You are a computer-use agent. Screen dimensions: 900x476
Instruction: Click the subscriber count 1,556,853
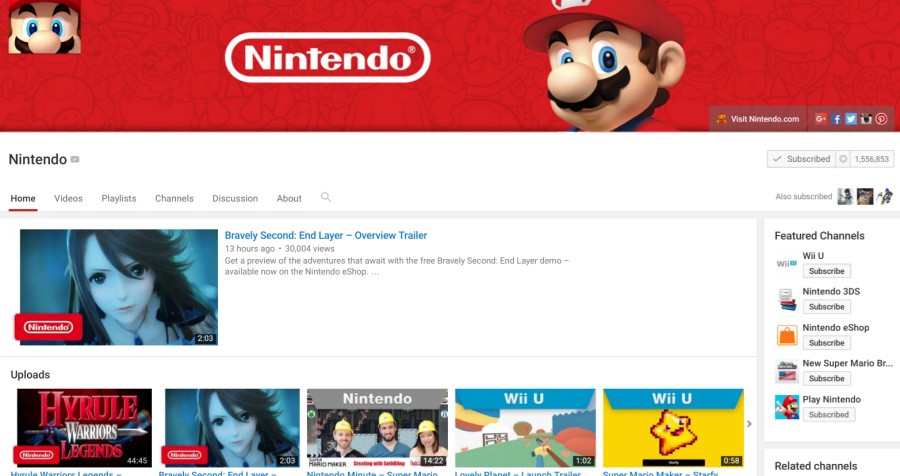coord(871,159)
